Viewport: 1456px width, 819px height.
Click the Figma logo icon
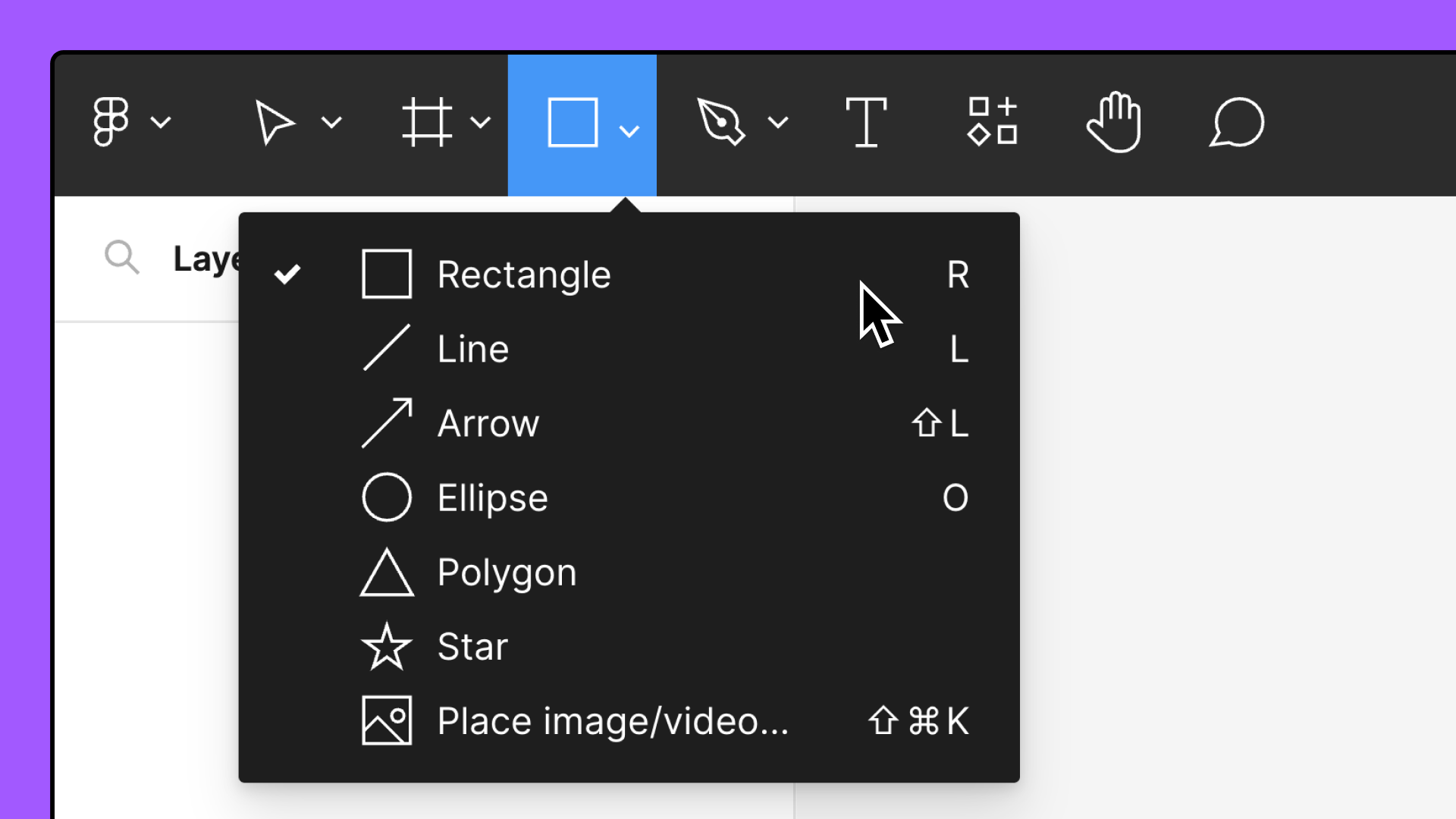(x=111, y=122)
